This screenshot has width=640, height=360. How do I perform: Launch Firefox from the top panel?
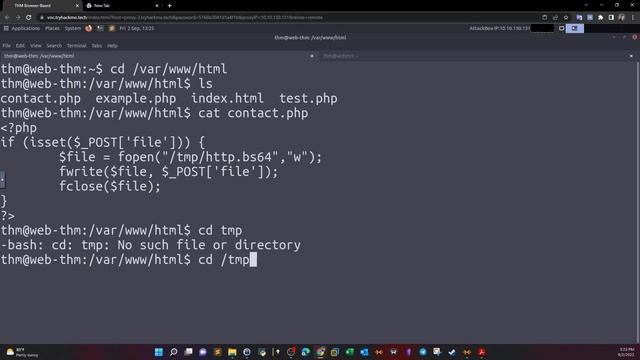tap(89, 29)
